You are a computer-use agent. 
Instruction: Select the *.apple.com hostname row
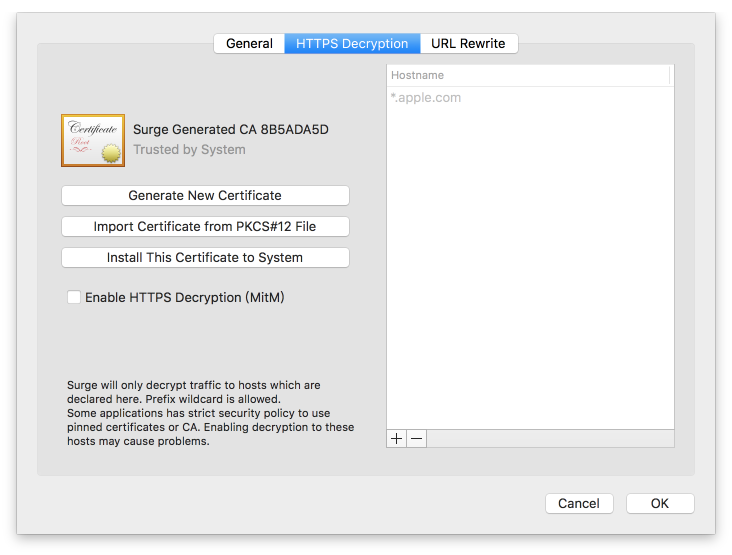click(527, 98)
